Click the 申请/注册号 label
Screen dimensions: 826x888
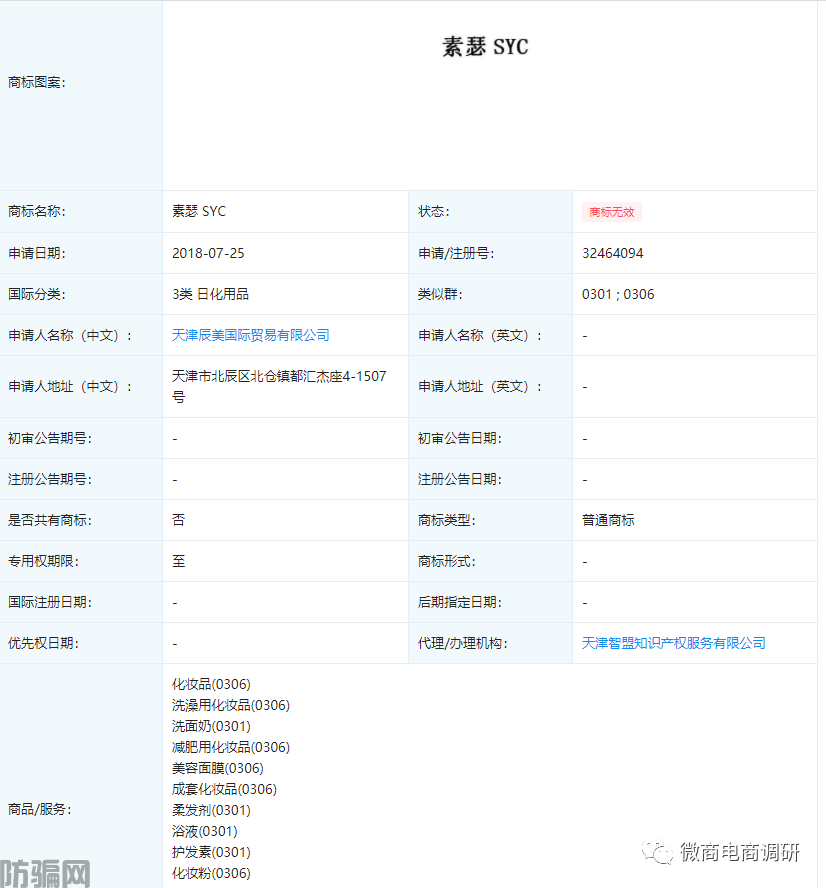(456, 253)
